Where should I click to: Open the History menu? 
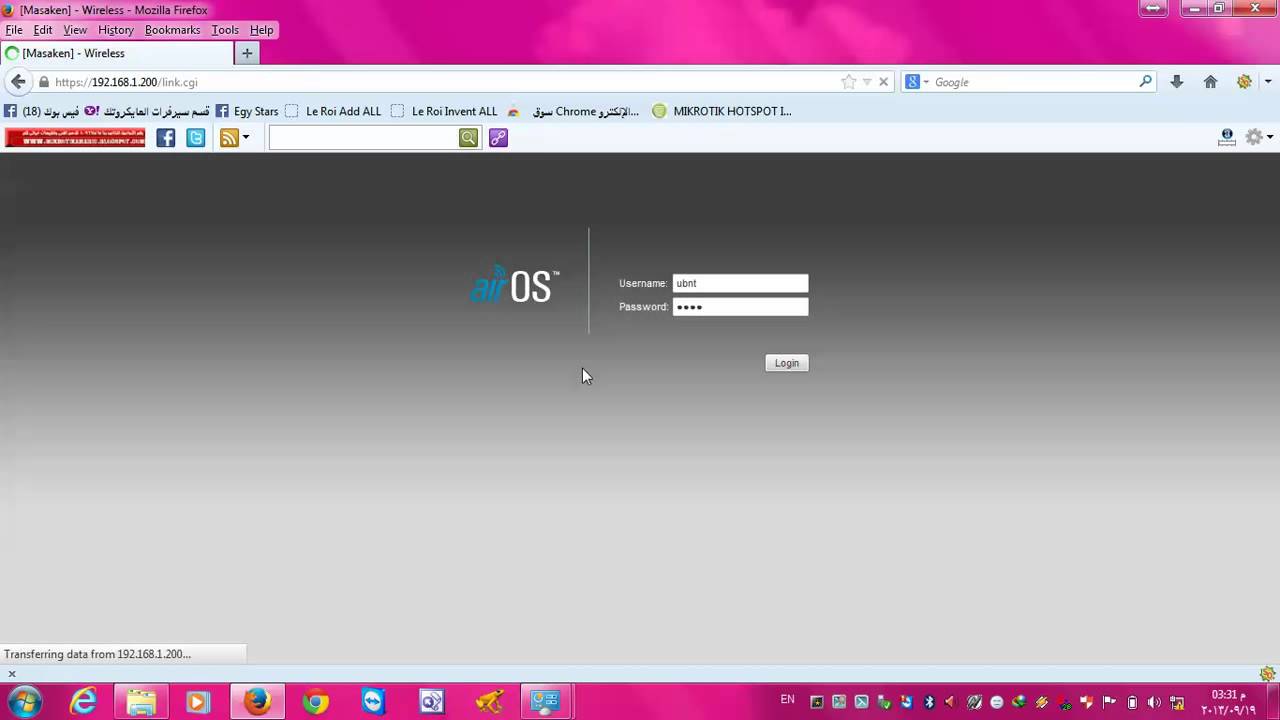pos(116,30)
